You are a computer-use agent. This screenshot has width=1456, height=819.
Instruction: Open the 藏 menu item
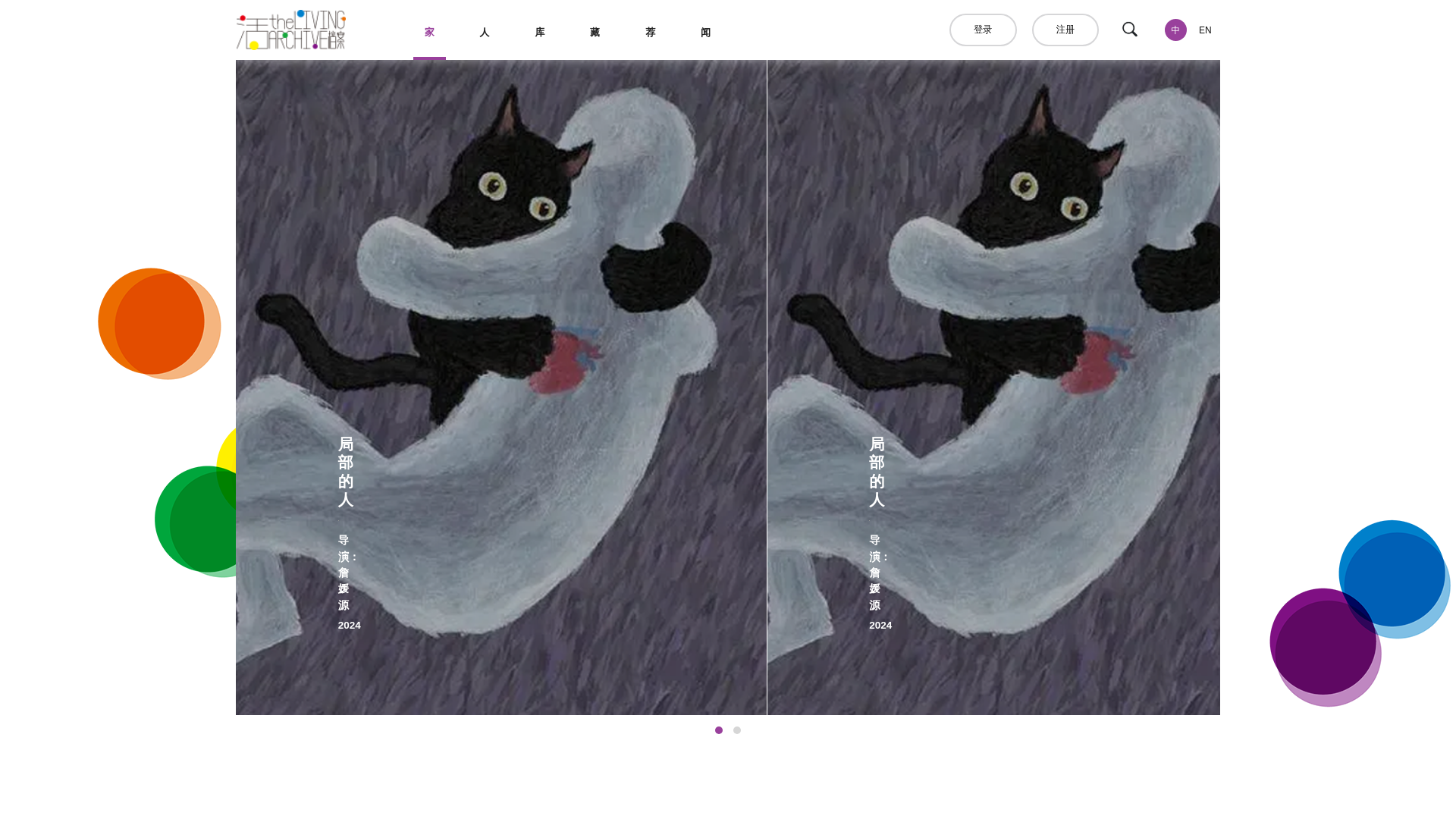595,33
